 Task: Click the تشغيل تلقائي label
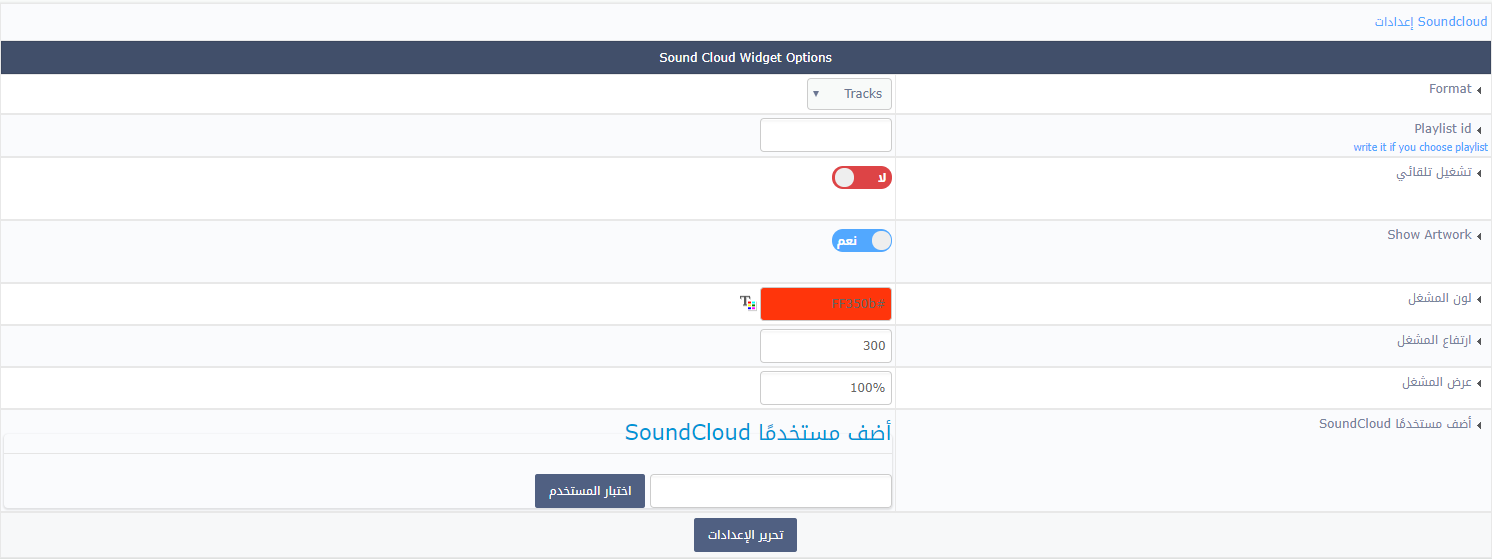click(1434, 172)
